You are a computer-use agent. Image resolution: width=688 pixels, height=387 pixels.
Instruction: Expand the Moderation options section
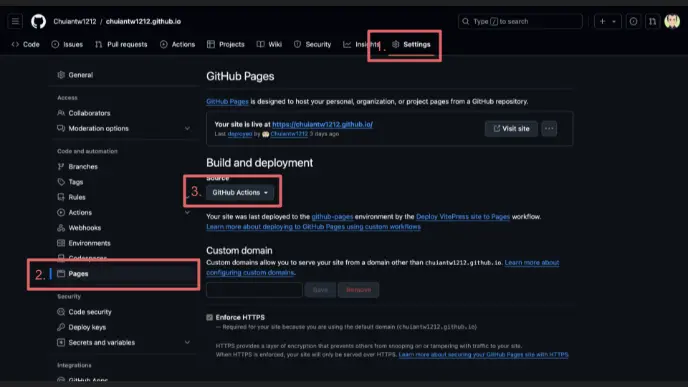[x=187, y=129]
